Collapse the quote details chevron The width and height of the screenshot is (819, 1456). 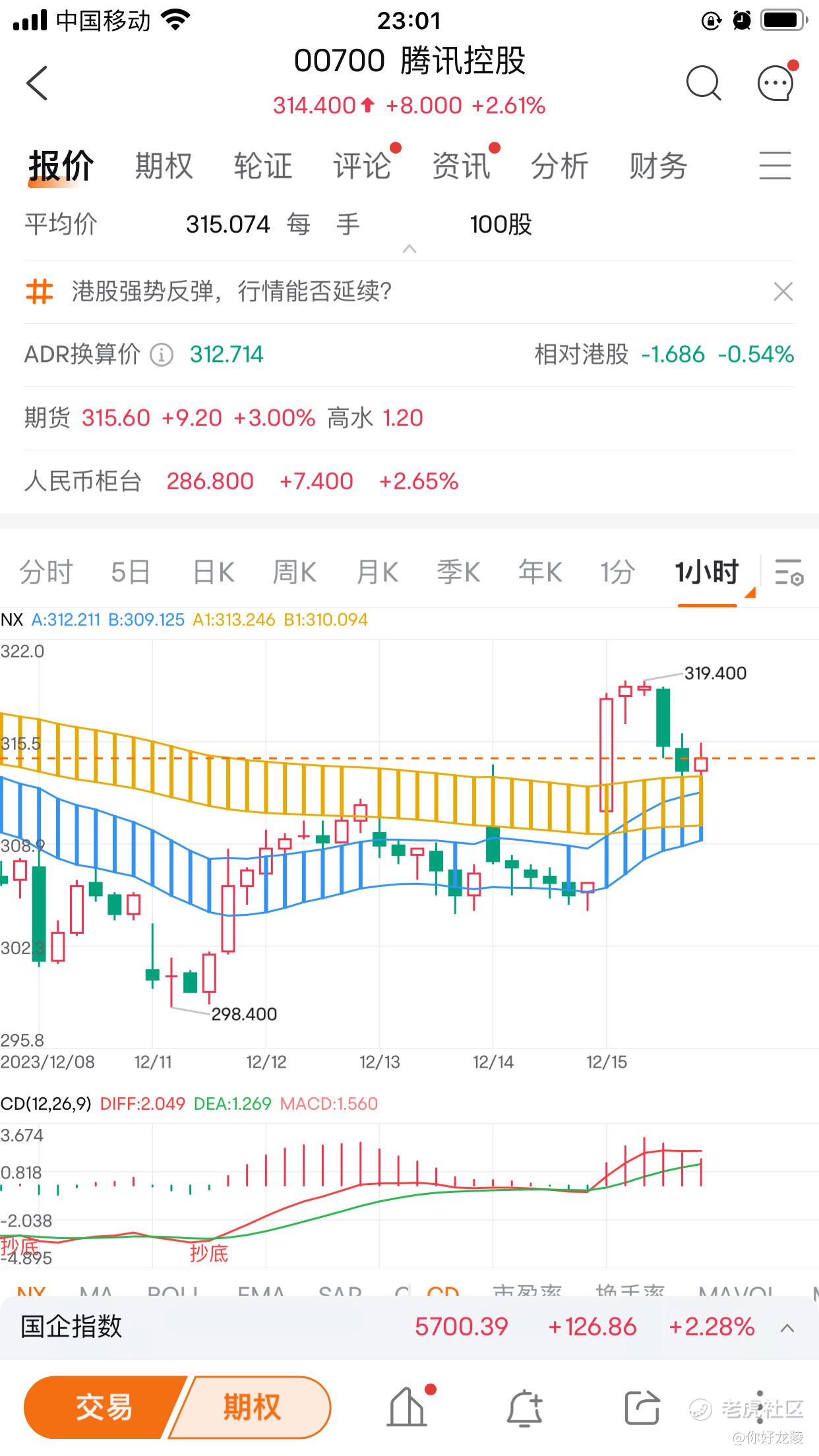(x=409, y=249)
